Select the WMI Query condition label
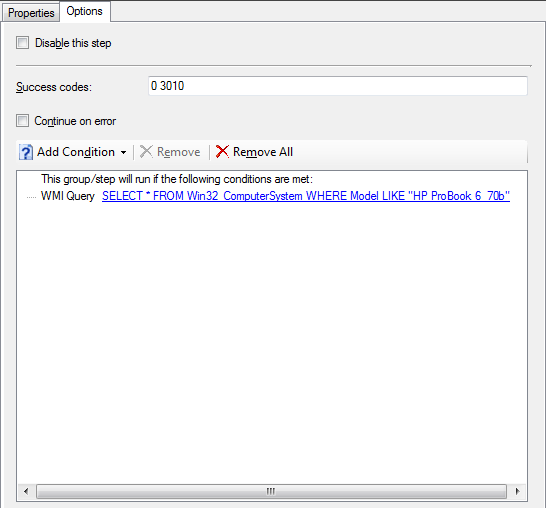Viewport: 546px width, 508px height. [x=68, y=196]
